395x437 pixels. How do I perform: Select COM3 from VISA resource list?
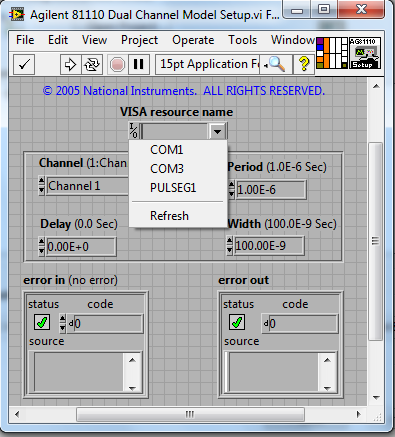point(178,169)
